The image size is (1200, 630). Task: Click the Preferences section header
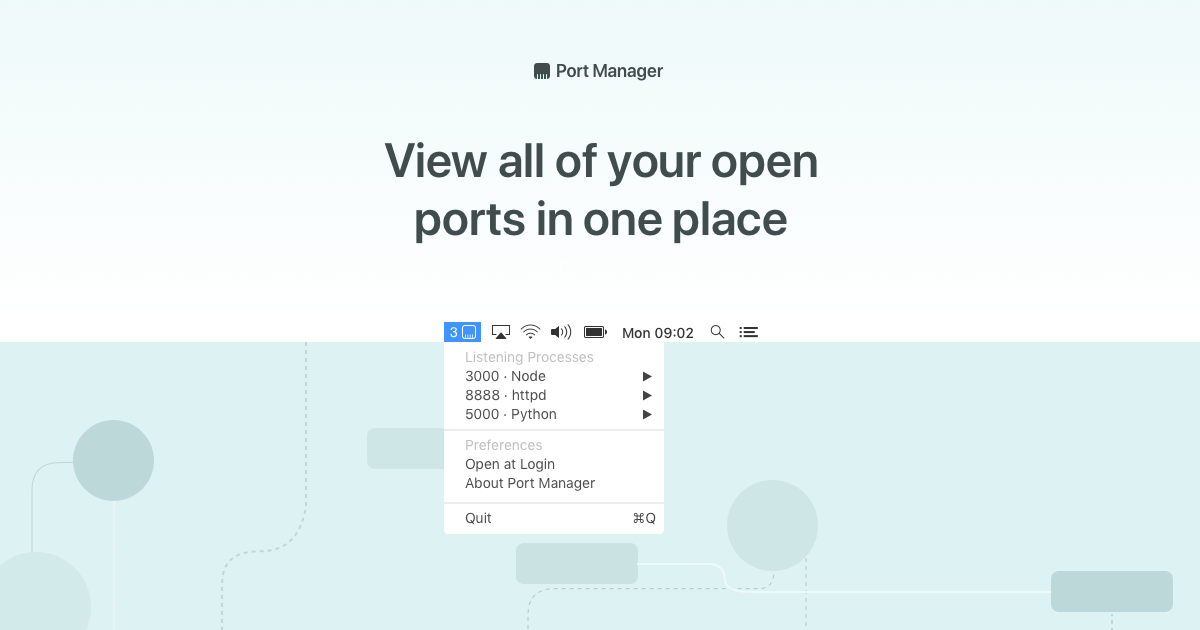pyautogui.click(x=503, y=445)
